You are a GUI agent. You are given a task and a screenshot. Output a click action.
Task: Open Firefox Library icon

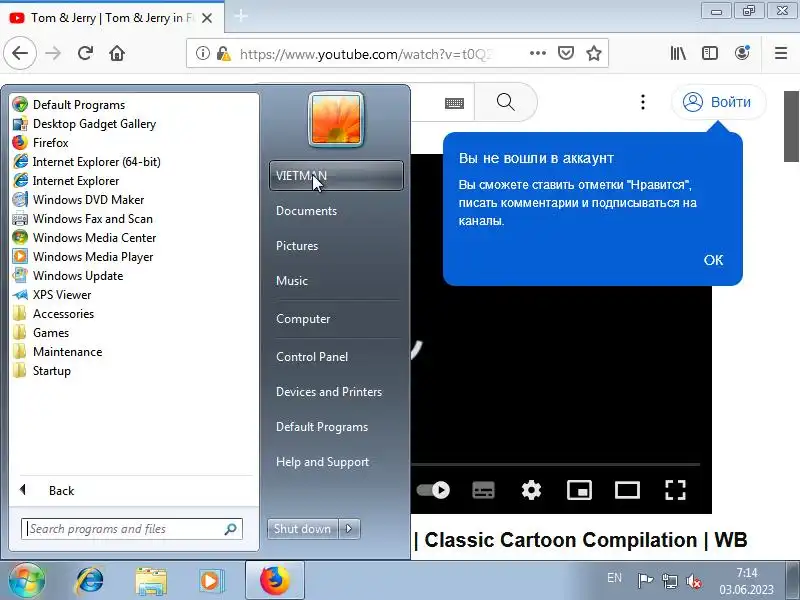point(678,53)
